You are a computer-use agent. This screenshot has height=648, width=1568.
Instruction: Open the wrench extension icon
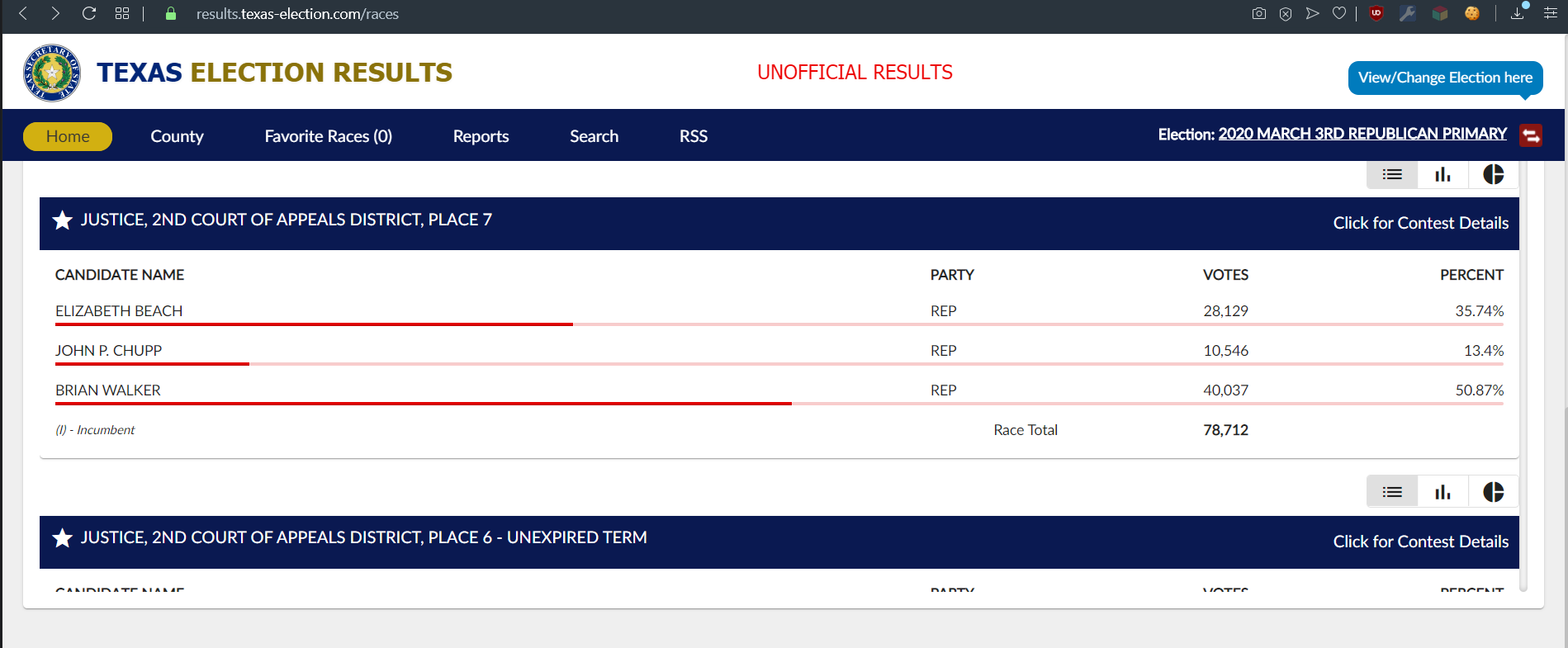1408,13
